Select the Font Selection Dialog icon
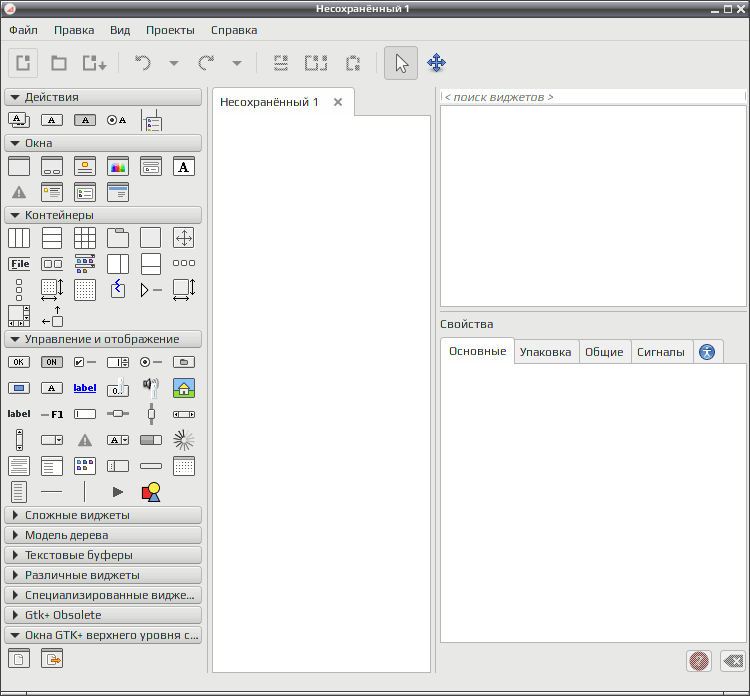Screen dimensions: 750x696 pos(184,166)
